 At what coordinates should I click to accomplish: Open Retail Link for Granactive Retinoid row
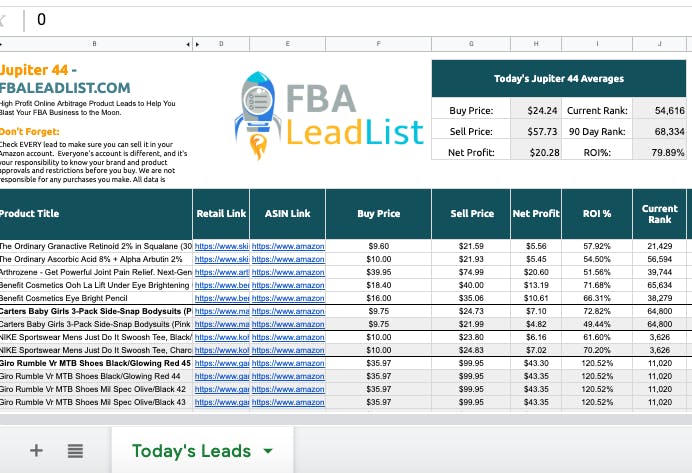click(x=221, y=246)
